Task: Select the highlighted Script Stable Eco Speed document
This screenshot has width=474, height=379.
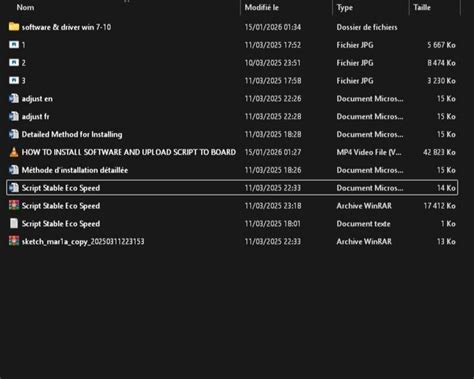Action: point(232,188)
